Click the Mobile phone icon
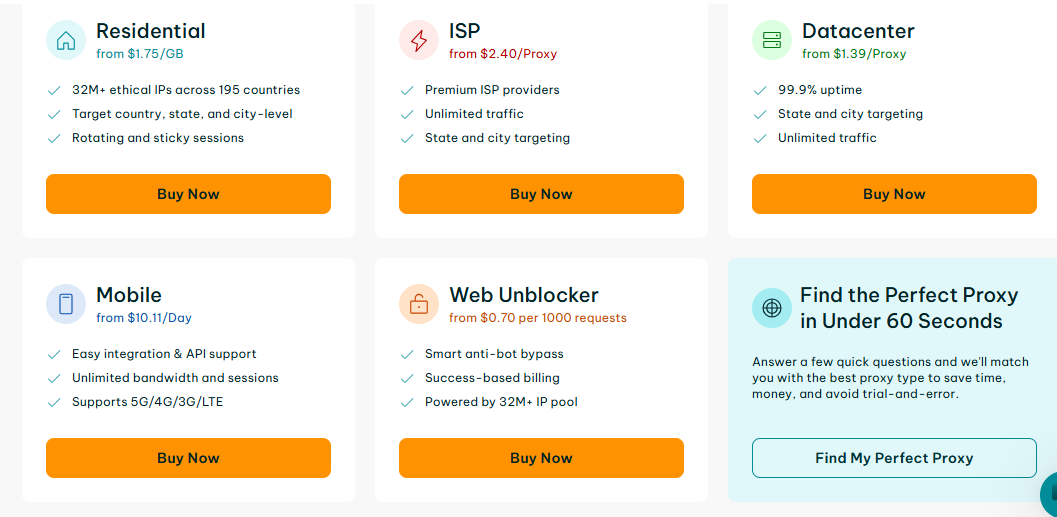The height and width of the screenshot is (517, 1057). [66, 305]
